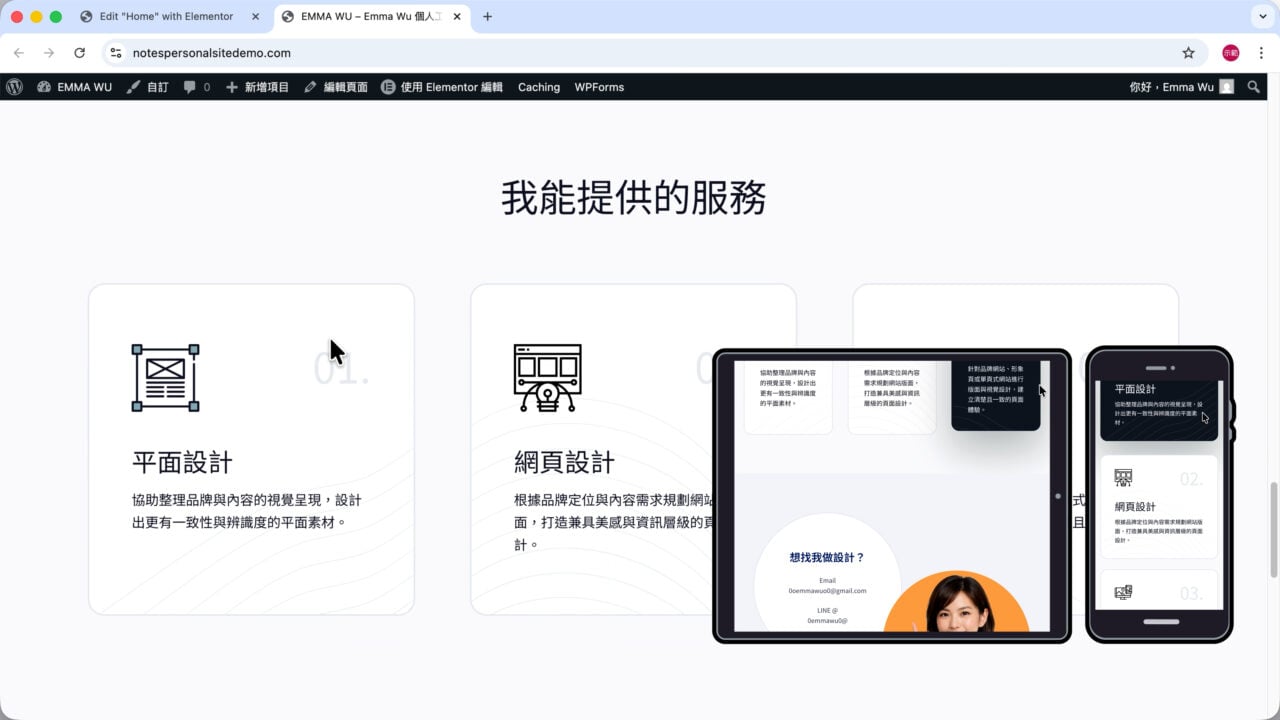Image resolution: width=1280 pixels, height=720 pixels.
Task: Click 使用 Elementor 編輯 in admin bar
Action: (x=441, y=87)
